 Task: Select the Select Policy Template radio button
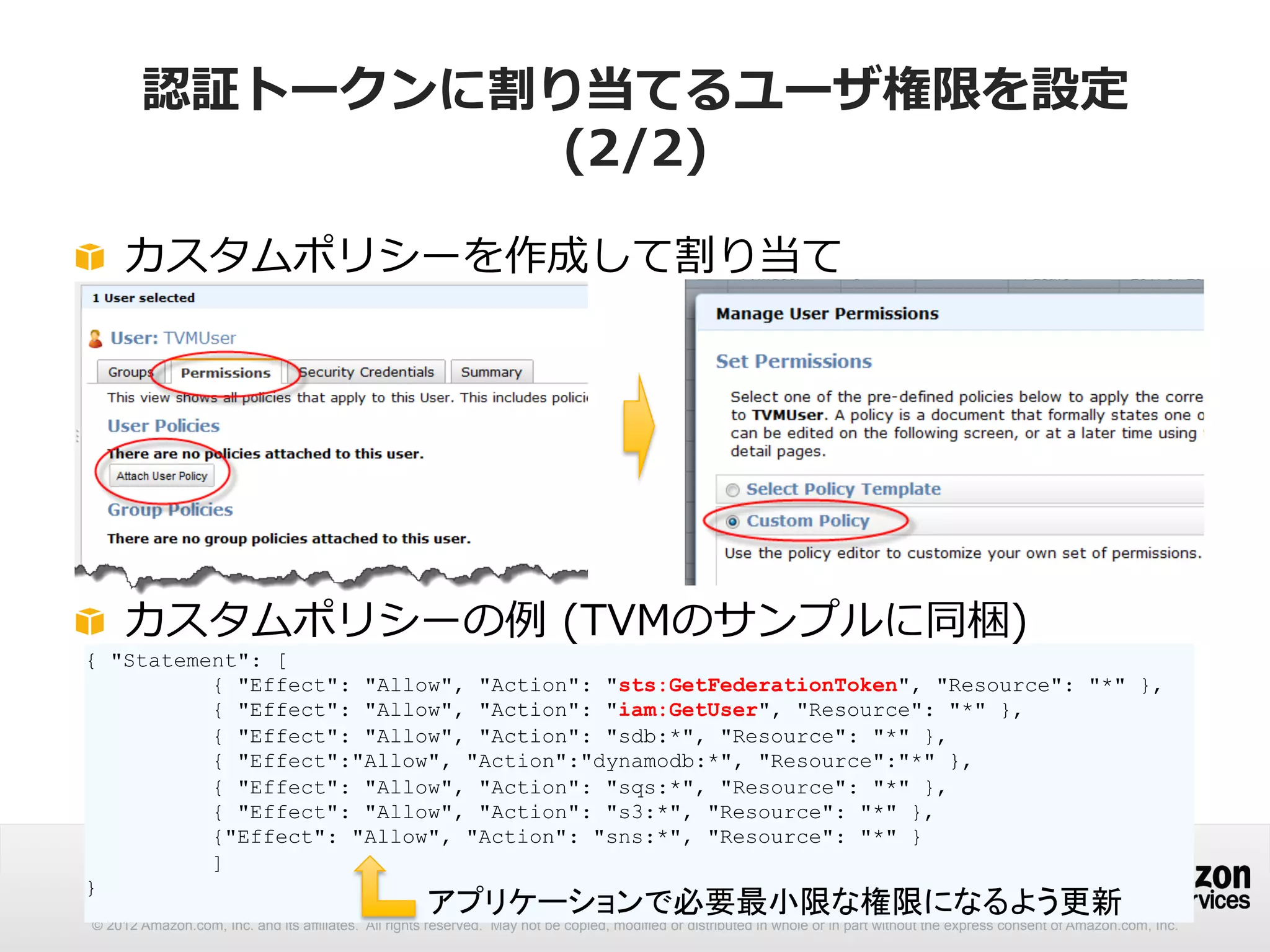733,490
